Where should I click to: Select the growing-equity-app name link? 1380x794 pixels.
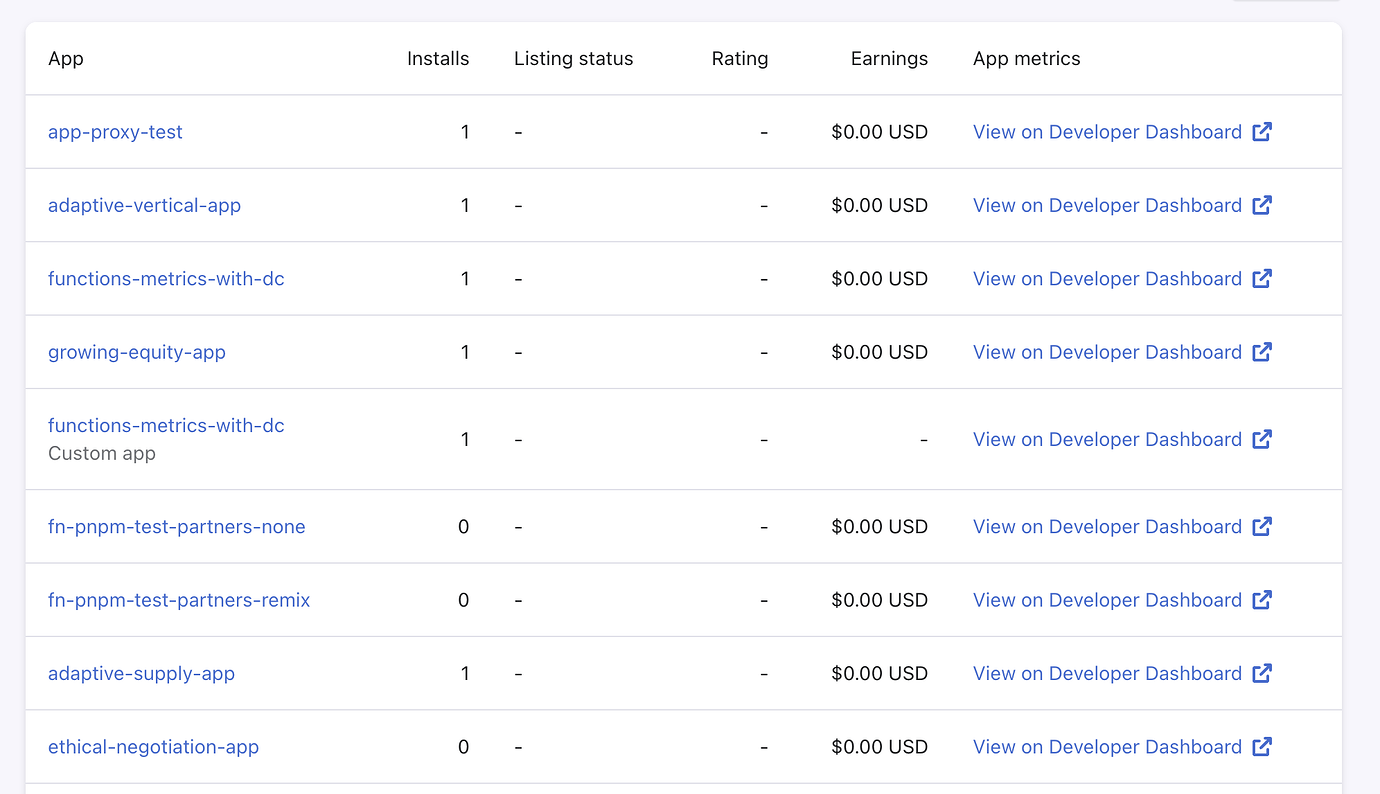pos(137,352)
